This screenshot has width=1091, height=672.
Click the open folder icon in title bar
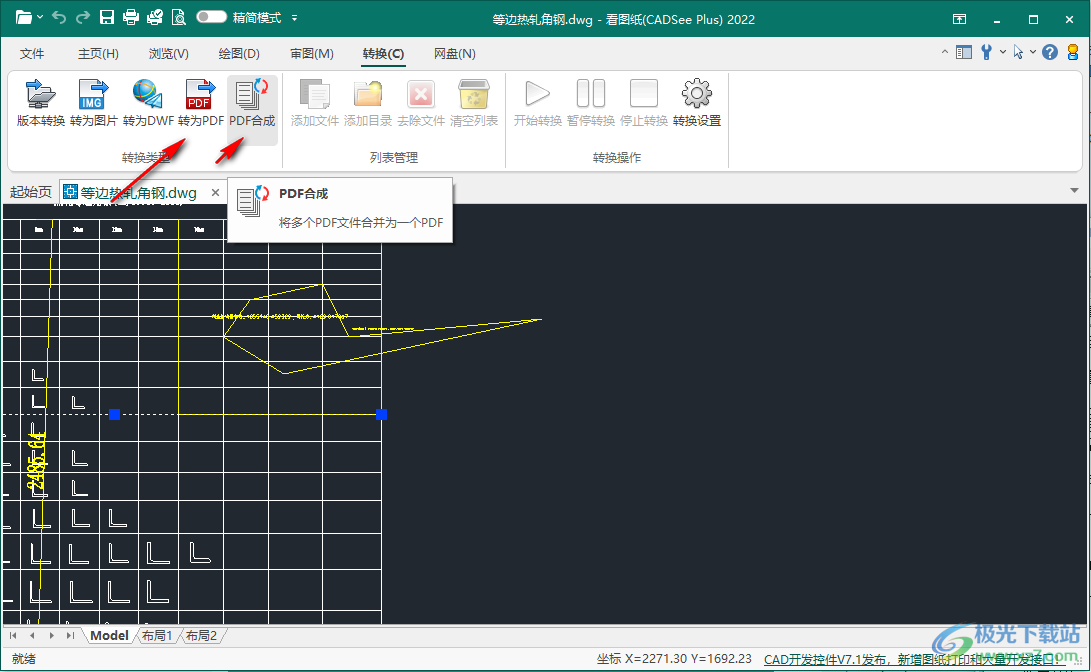tap(24, 17)
